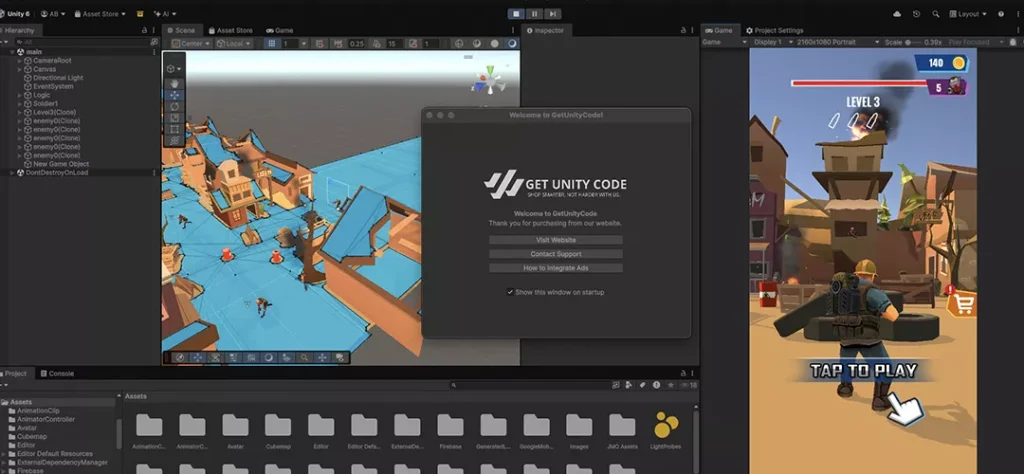Click the Visit Website button
The image size is (1024, 474).
coord(556,240)
